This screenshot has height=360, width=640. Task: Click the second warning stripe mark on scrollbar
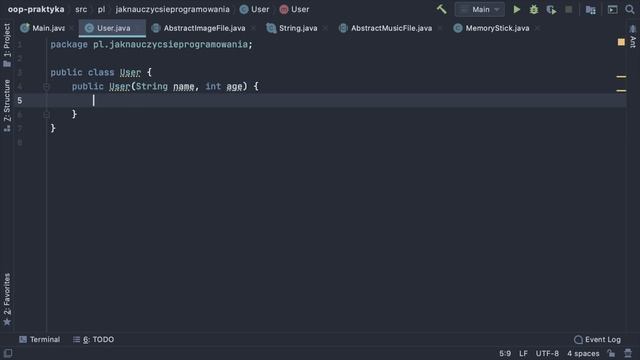click(x=621, y=91)
